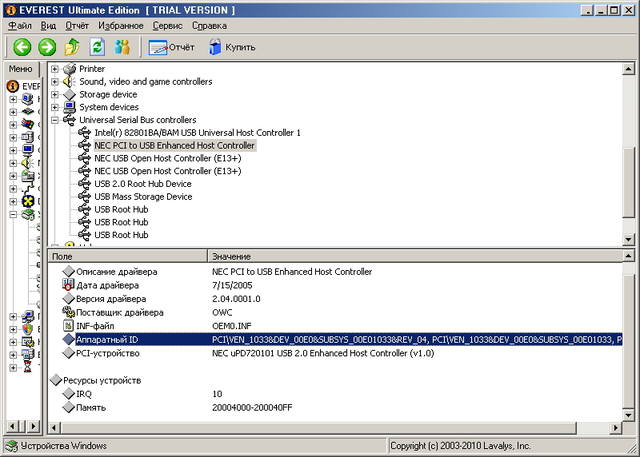This screenshot has width=640, height=457.
Task: Expand the Storage device node
Action: 55,94
